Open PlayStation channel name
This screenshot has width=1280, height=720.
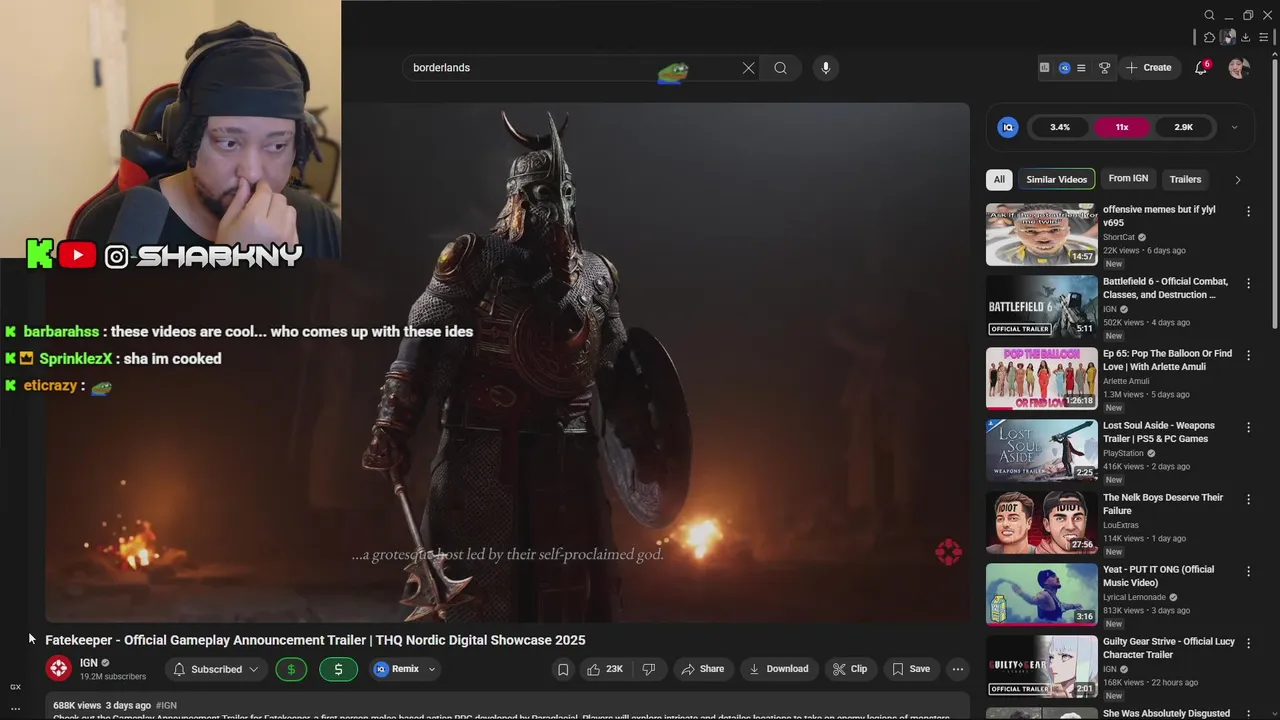pyautogui.click(x=1123, y=453)
